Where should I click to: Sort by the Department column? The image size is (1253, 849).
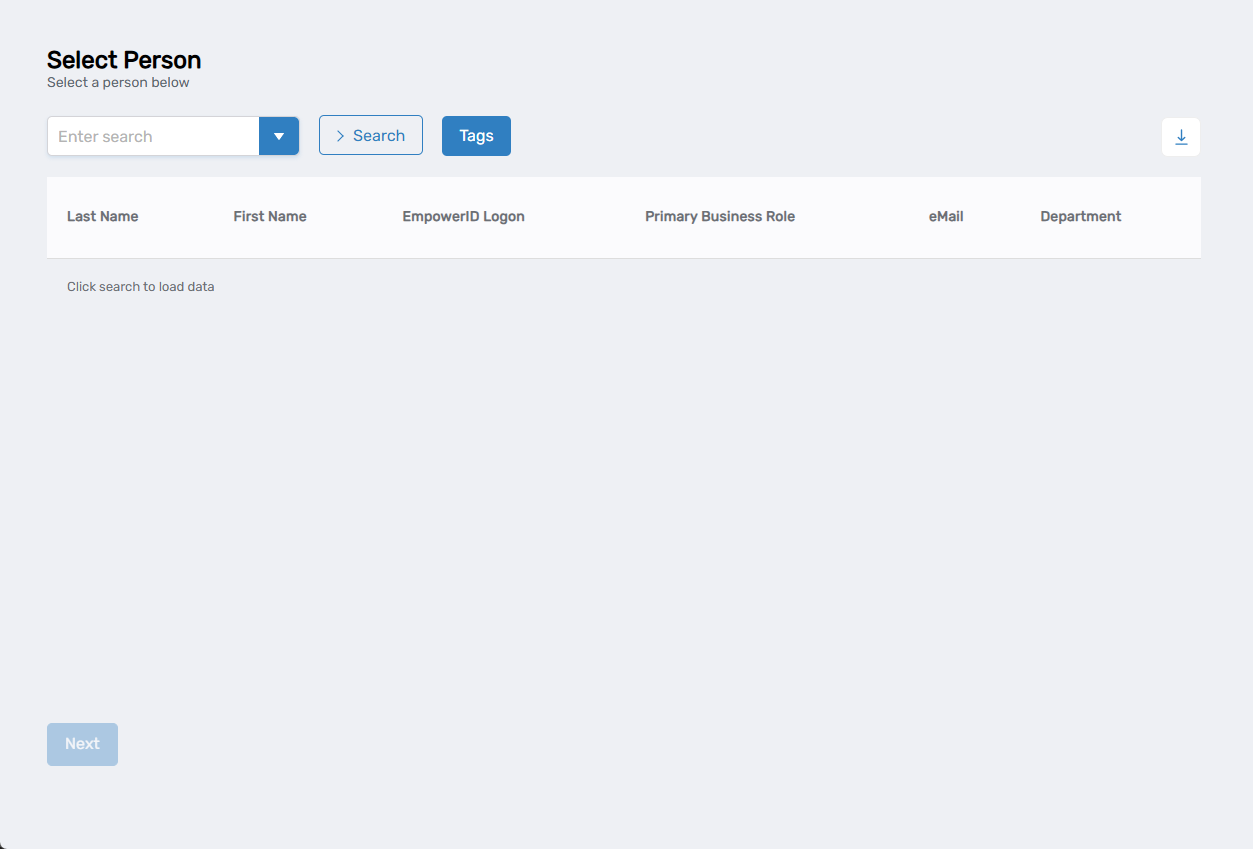click(1080, 216)
